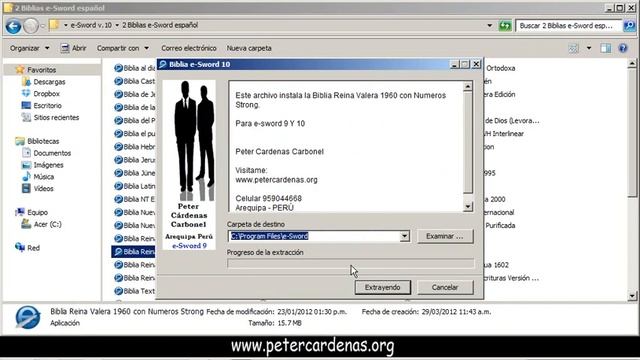Click the e-Sword icon in details pane

tap(28, 317)
